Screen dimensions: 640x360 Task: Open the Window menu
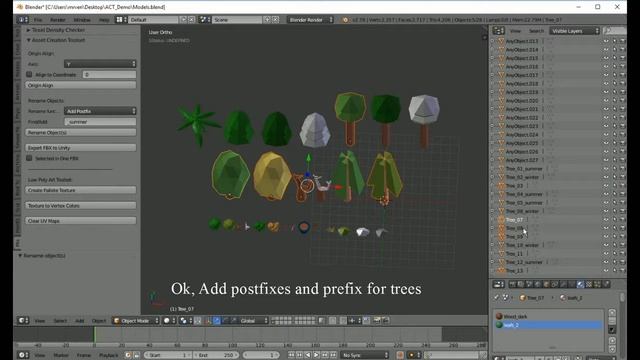(x=82, y=20)
